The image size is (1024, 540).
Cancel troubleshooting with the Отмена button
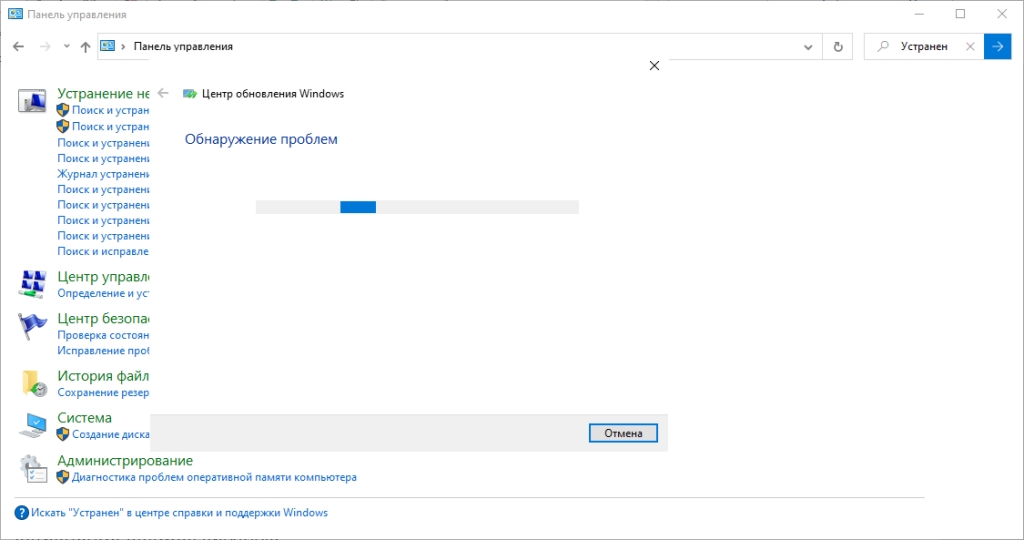[623, 433]
